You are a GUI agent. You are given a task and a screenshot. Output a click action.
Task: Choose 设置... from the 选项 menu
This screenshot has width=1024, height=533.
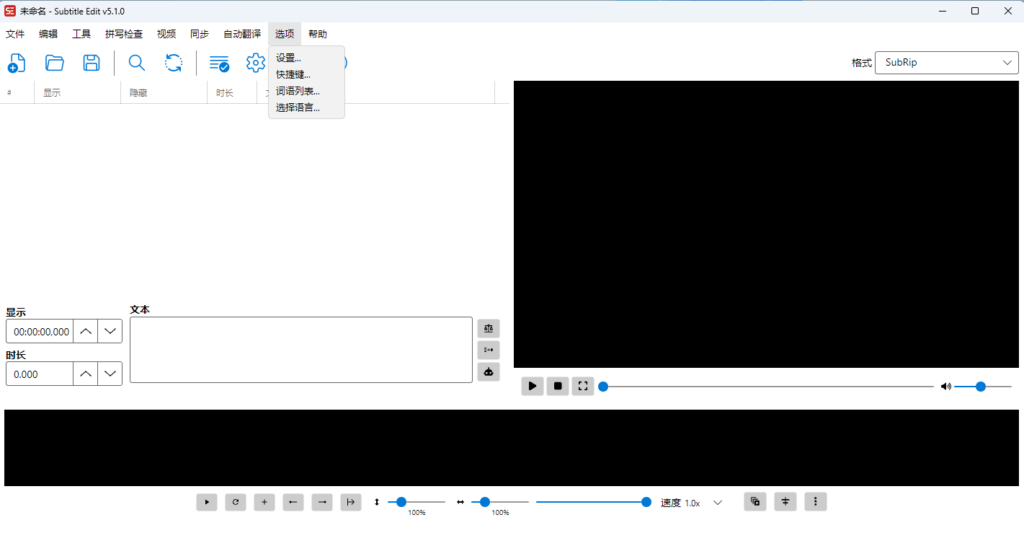pos(306,58)
